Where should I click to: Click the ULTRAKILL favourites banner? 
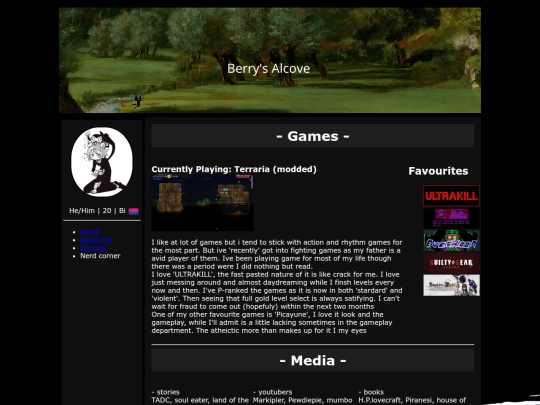point(451,196)
